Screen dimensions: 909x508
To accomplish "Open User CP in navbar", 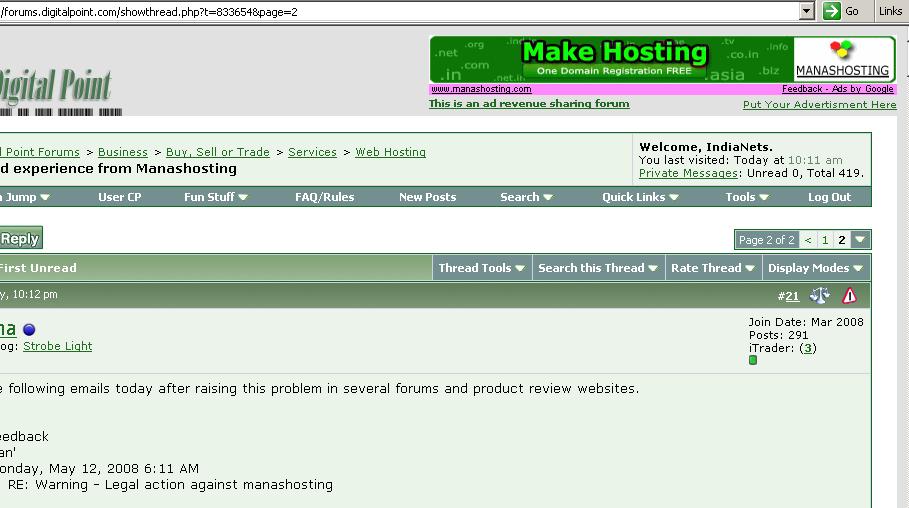I will click(x=119, y=197).
